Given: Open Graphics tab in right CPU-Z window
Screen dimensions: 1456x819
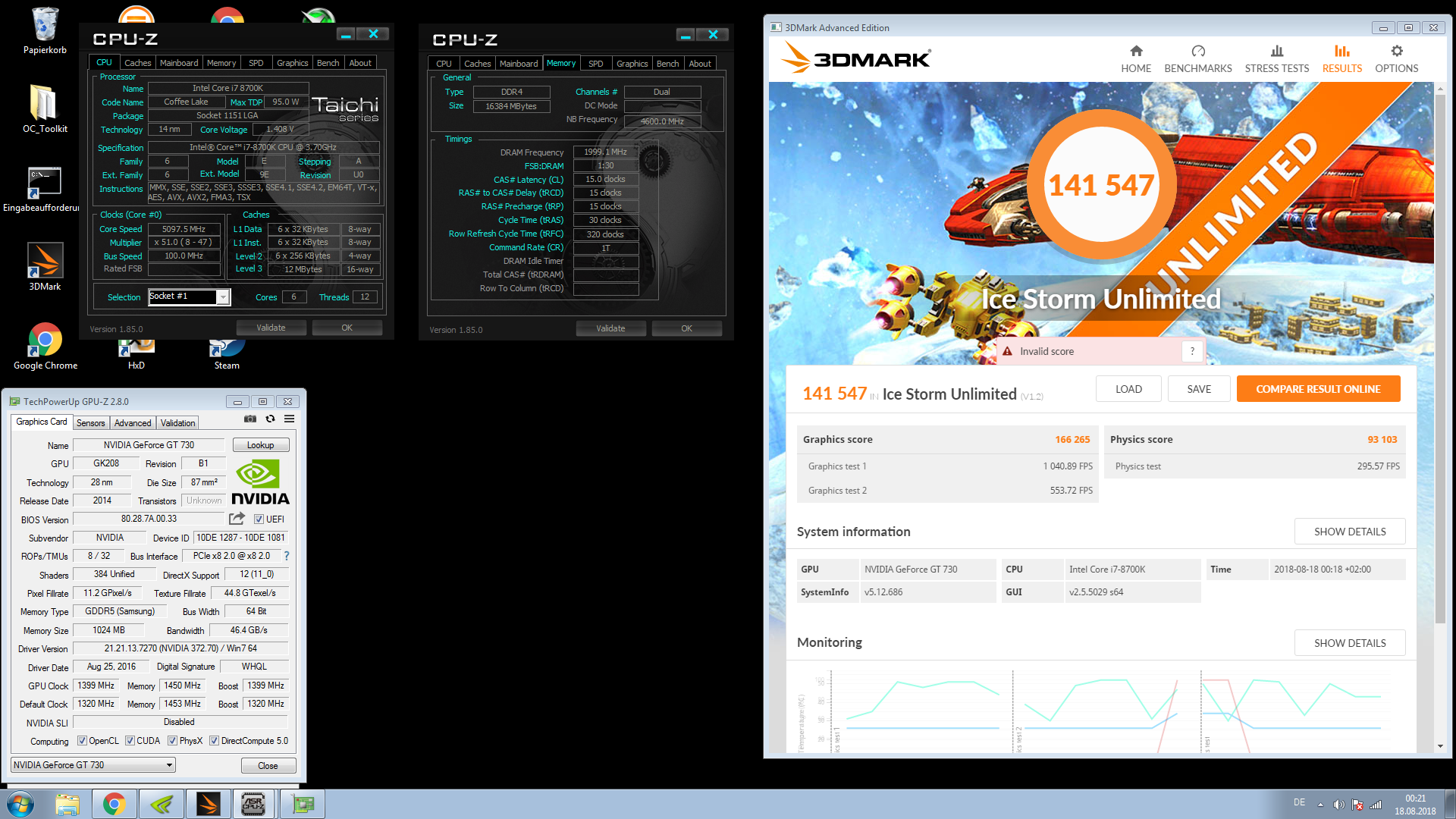Looking at the screenshot, I should (x=632, y=64).
